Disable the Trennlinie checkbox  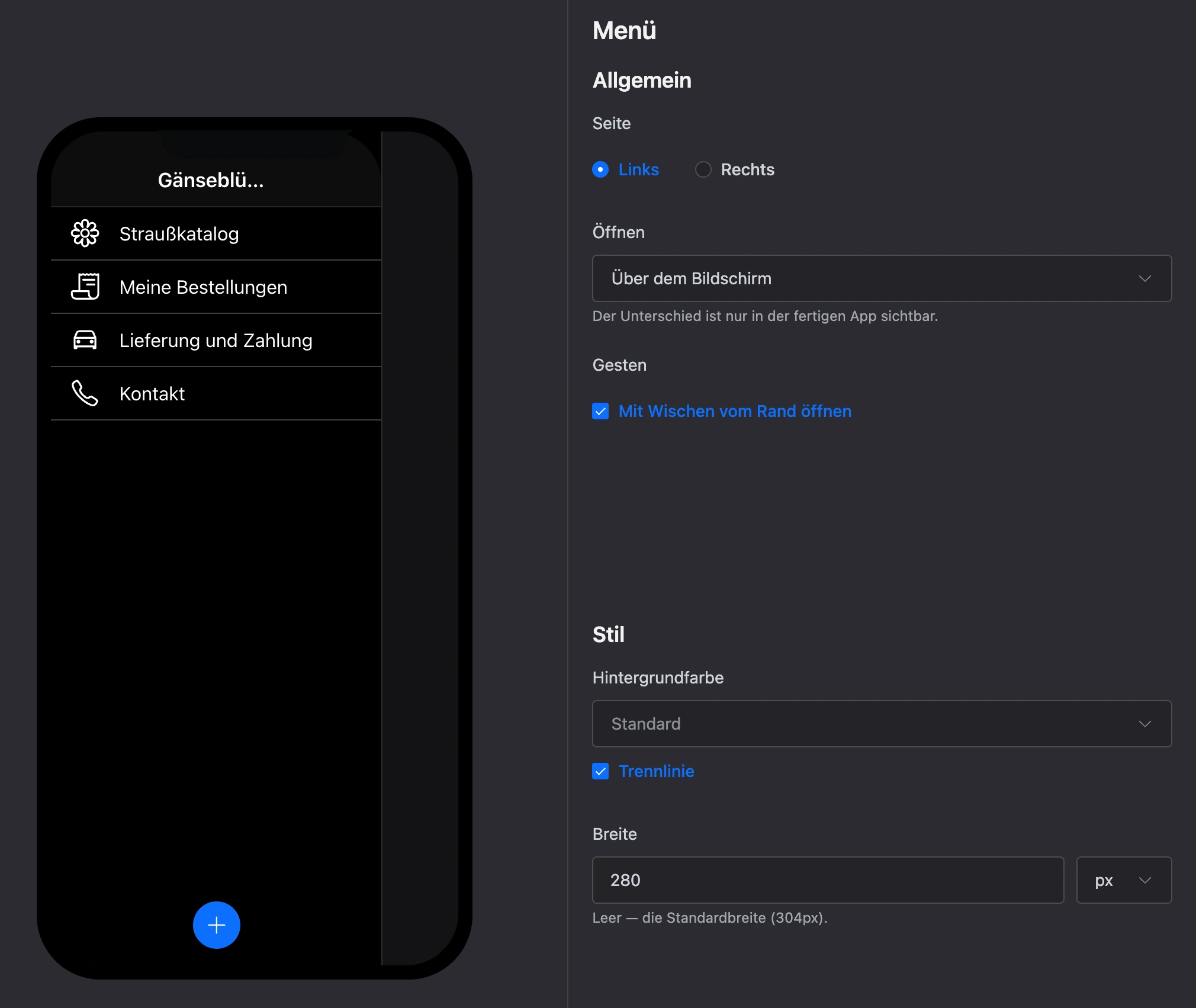coord(600,771)
